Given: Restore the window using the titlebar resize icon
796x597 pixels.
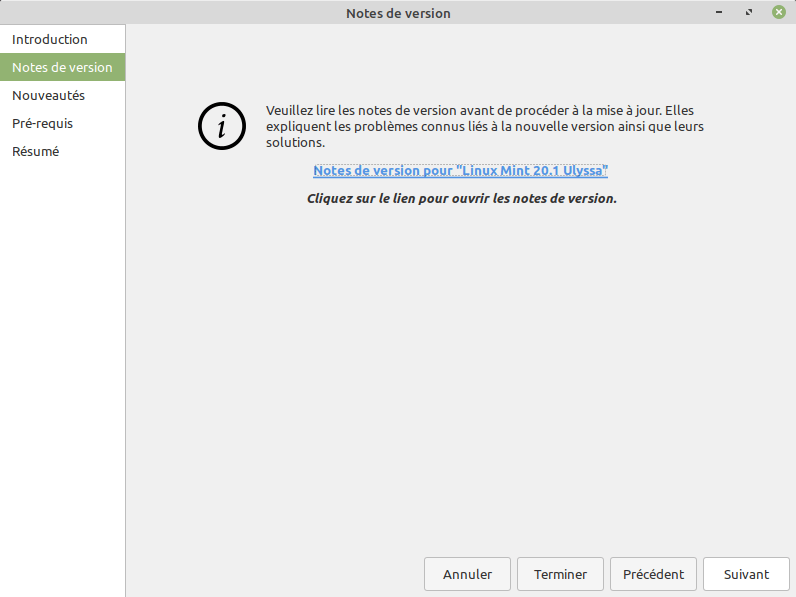Looking at the screenshot, I should coord(748,13).
